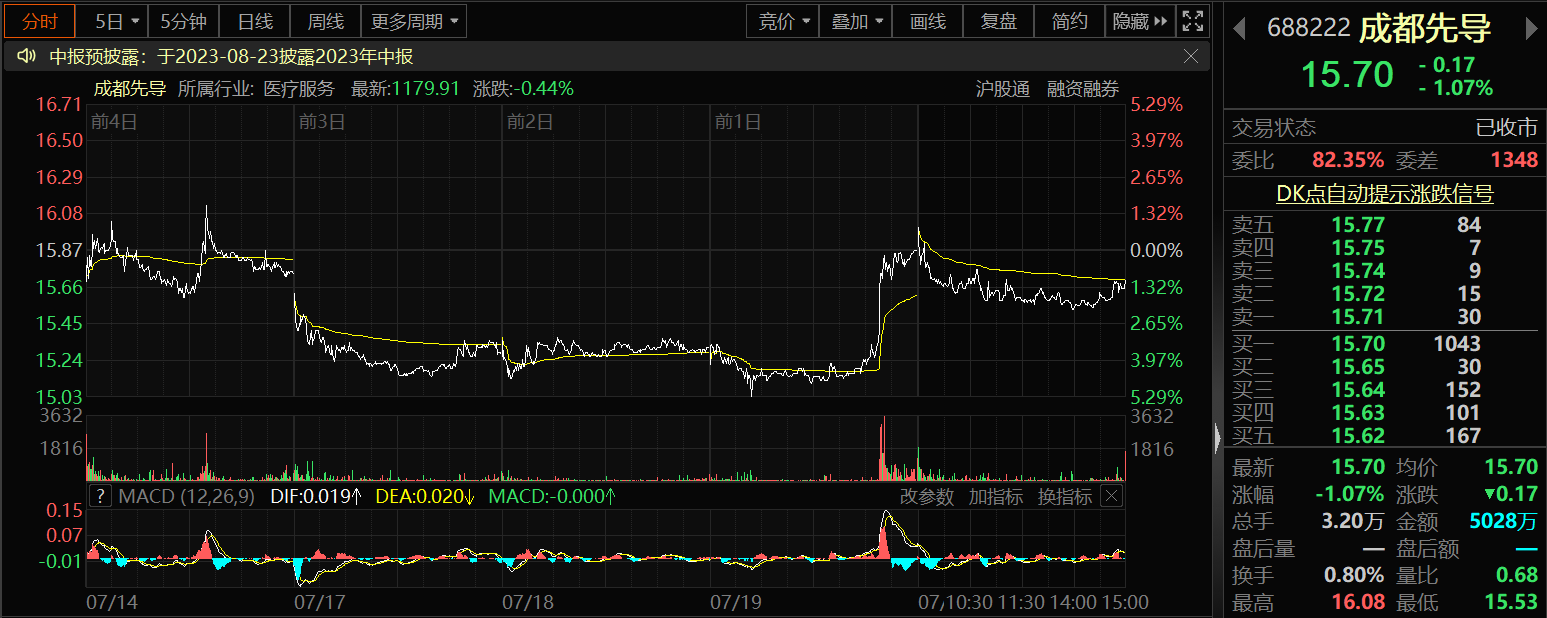
Task: Click the MACD (12,26,9) indicator label
Action: [187, 496]
